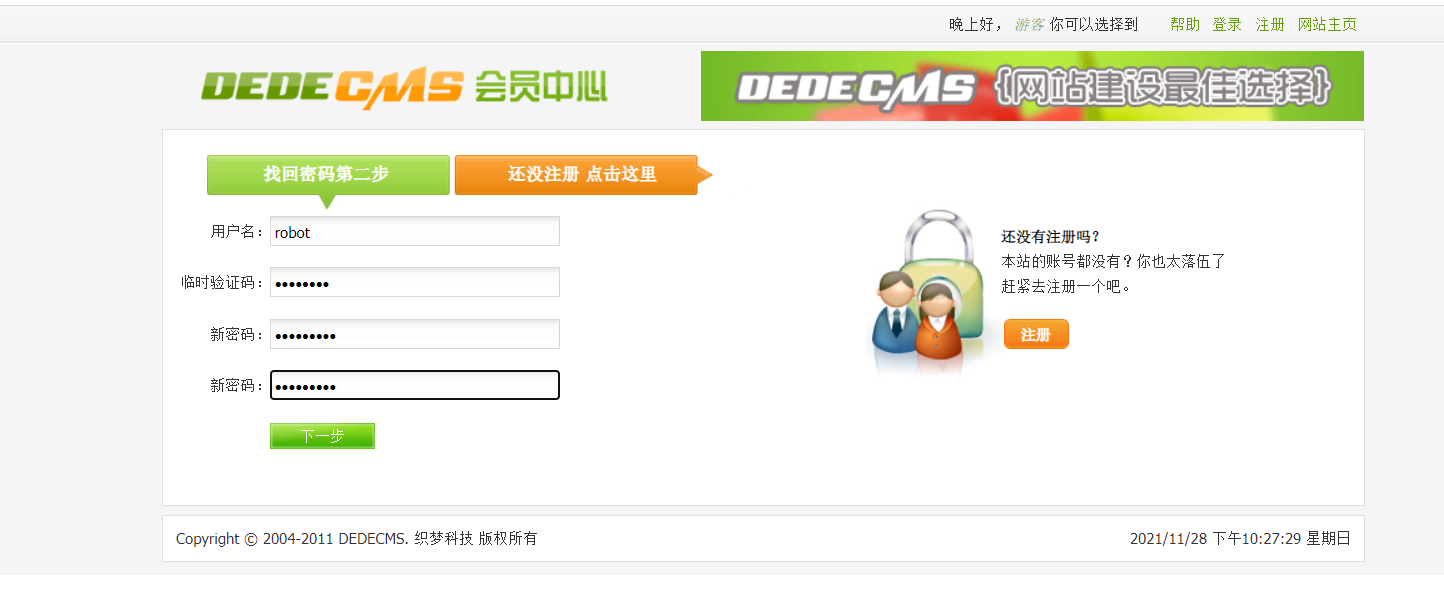
Task: Open the 注册 link in the top navigation
Action: pos(1270,24)
